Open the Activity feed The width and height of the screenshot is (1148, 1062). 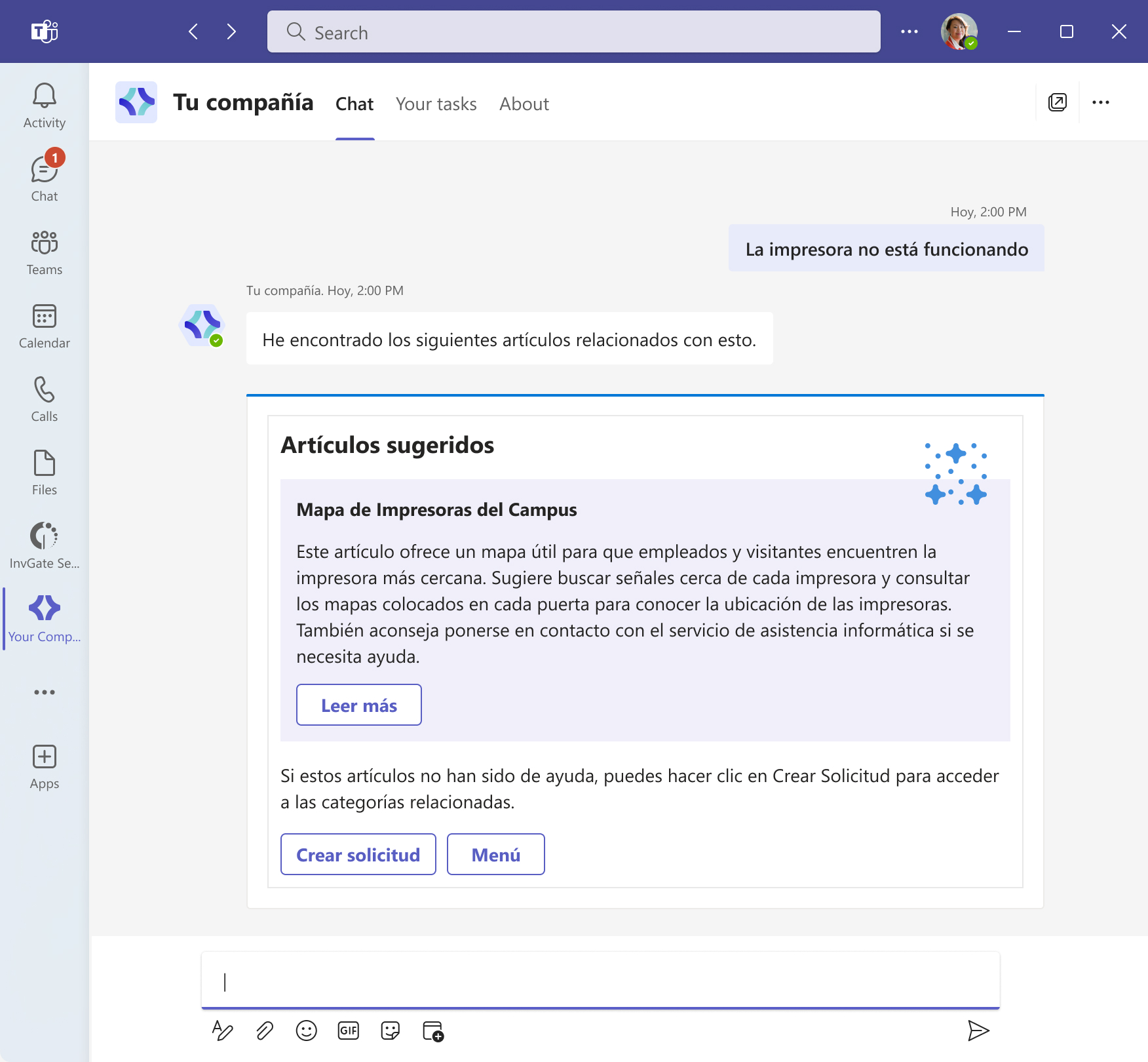(43, 105)
